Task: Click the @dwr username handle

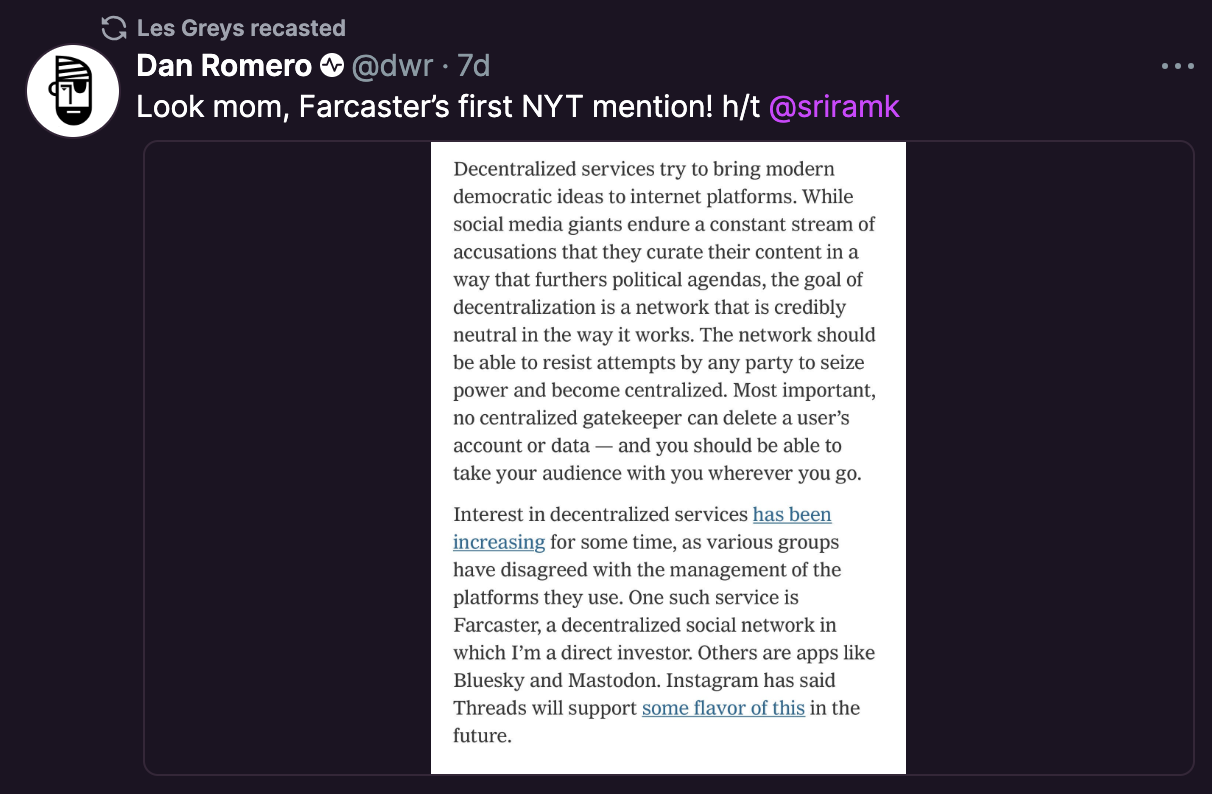Action: (x=392, y=67)
